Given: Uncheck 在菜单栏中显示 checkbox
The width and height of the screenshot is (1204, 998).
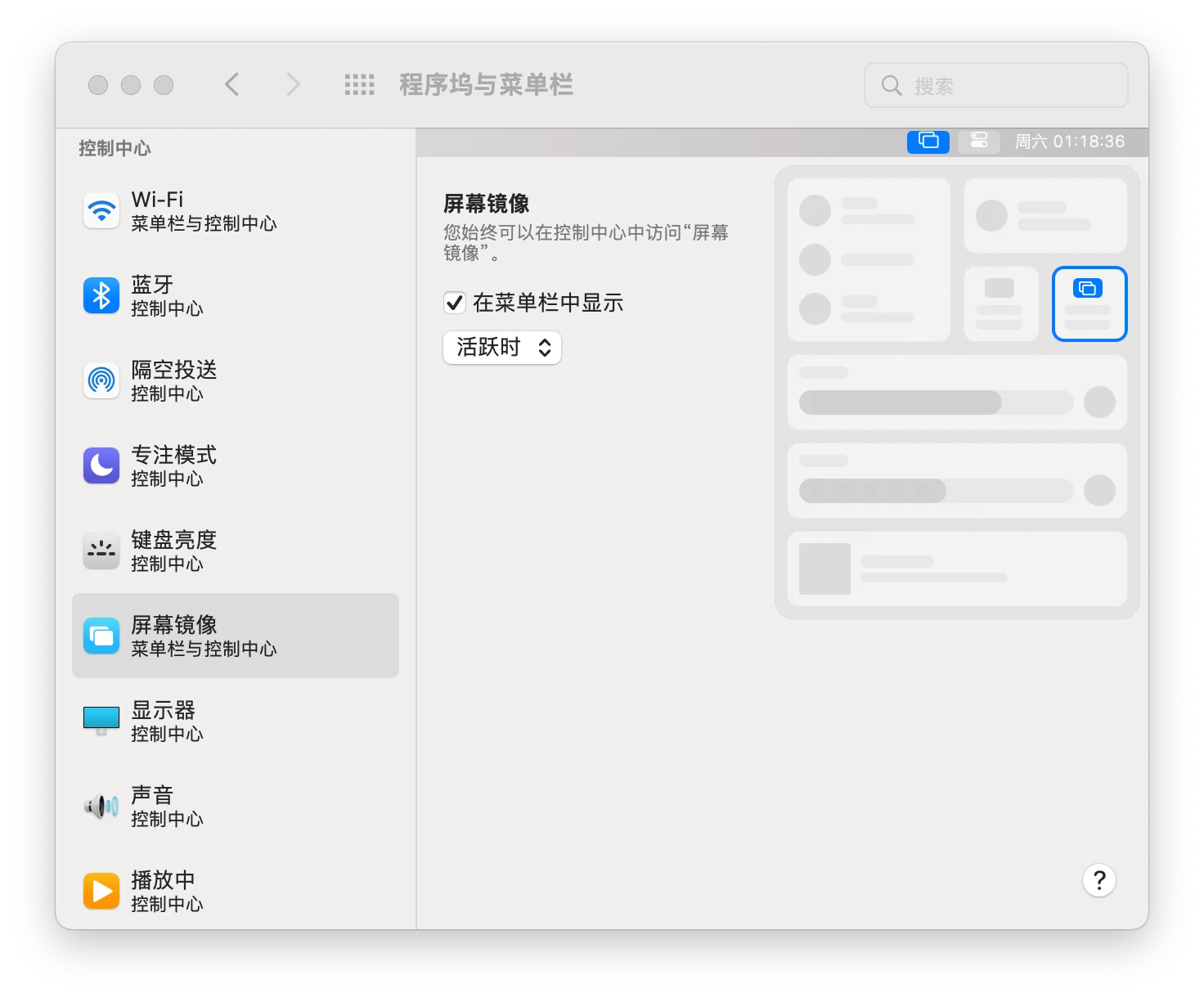Looking at the screenshot, I should 455,303.
